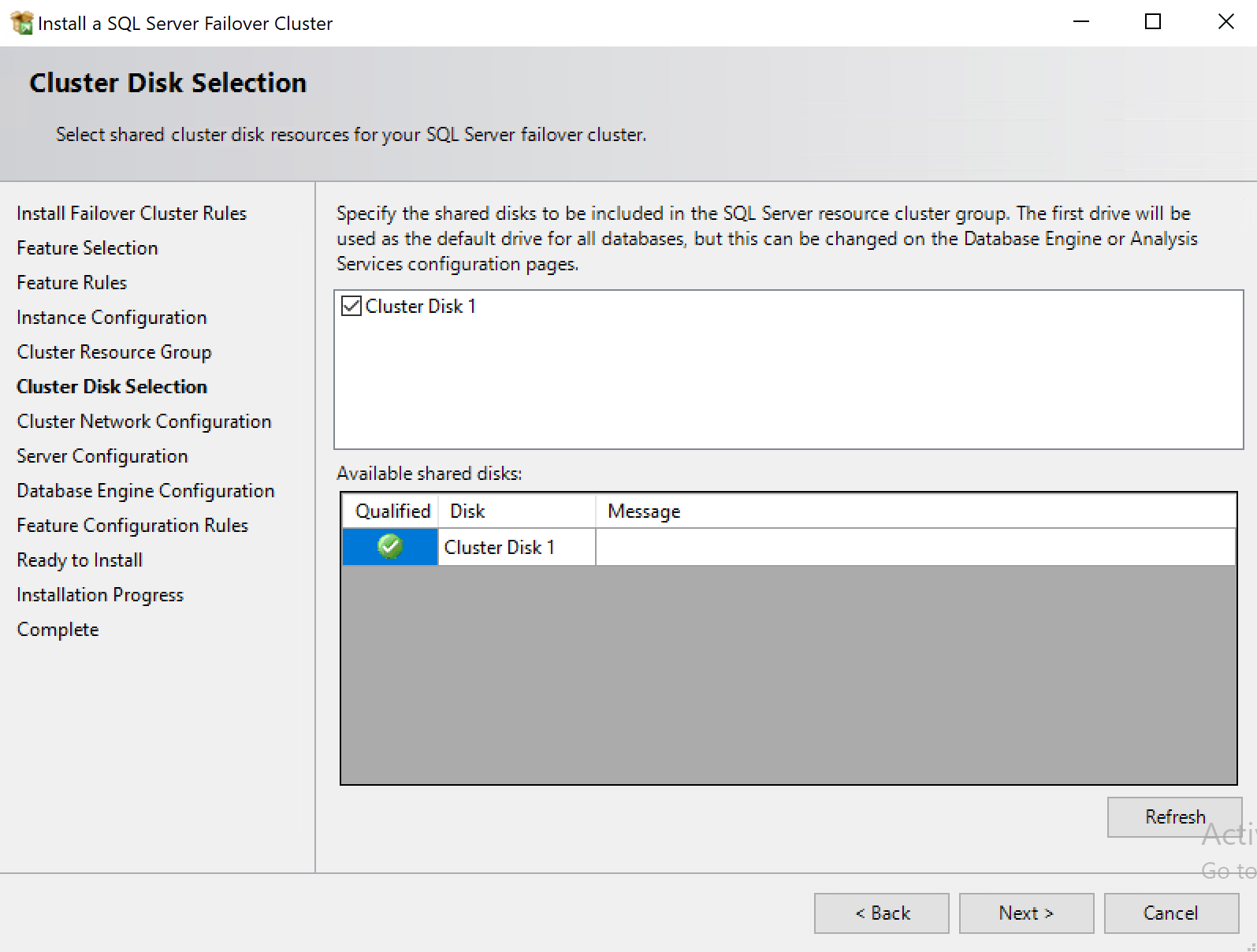1257x952 pixels.
Task: Cancel the failover cluster installation
Action: coord(1170,913)
